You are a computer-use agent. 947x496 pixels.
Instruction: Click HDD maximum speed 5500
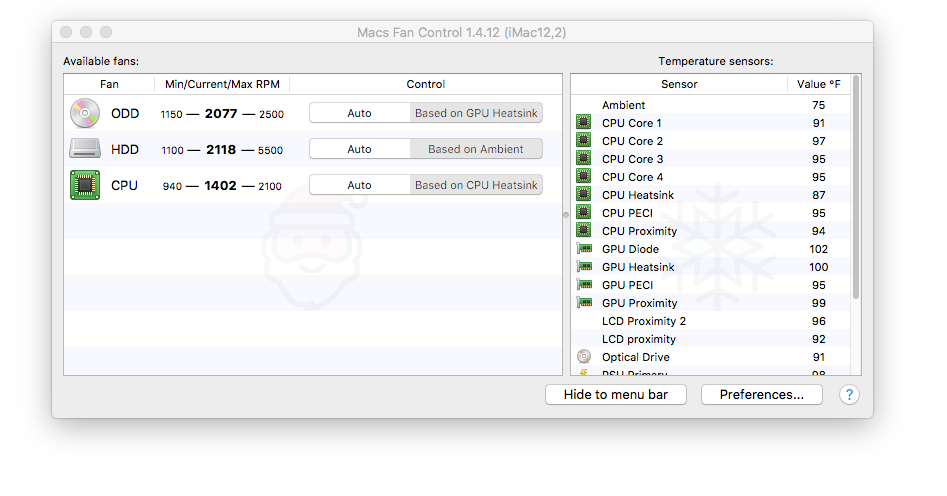(270, 150)
